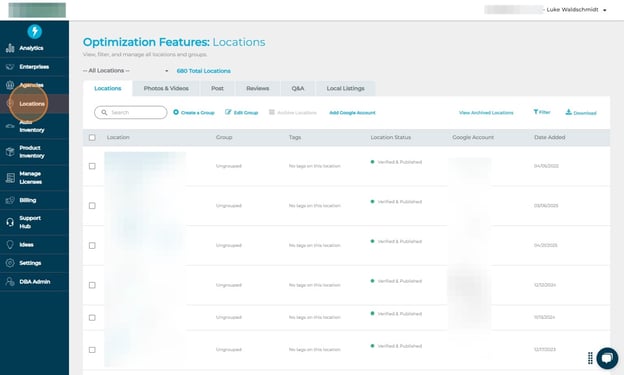Focus the Search input field
This screenshot has height=375, width=624.
(x=131, y=113)
